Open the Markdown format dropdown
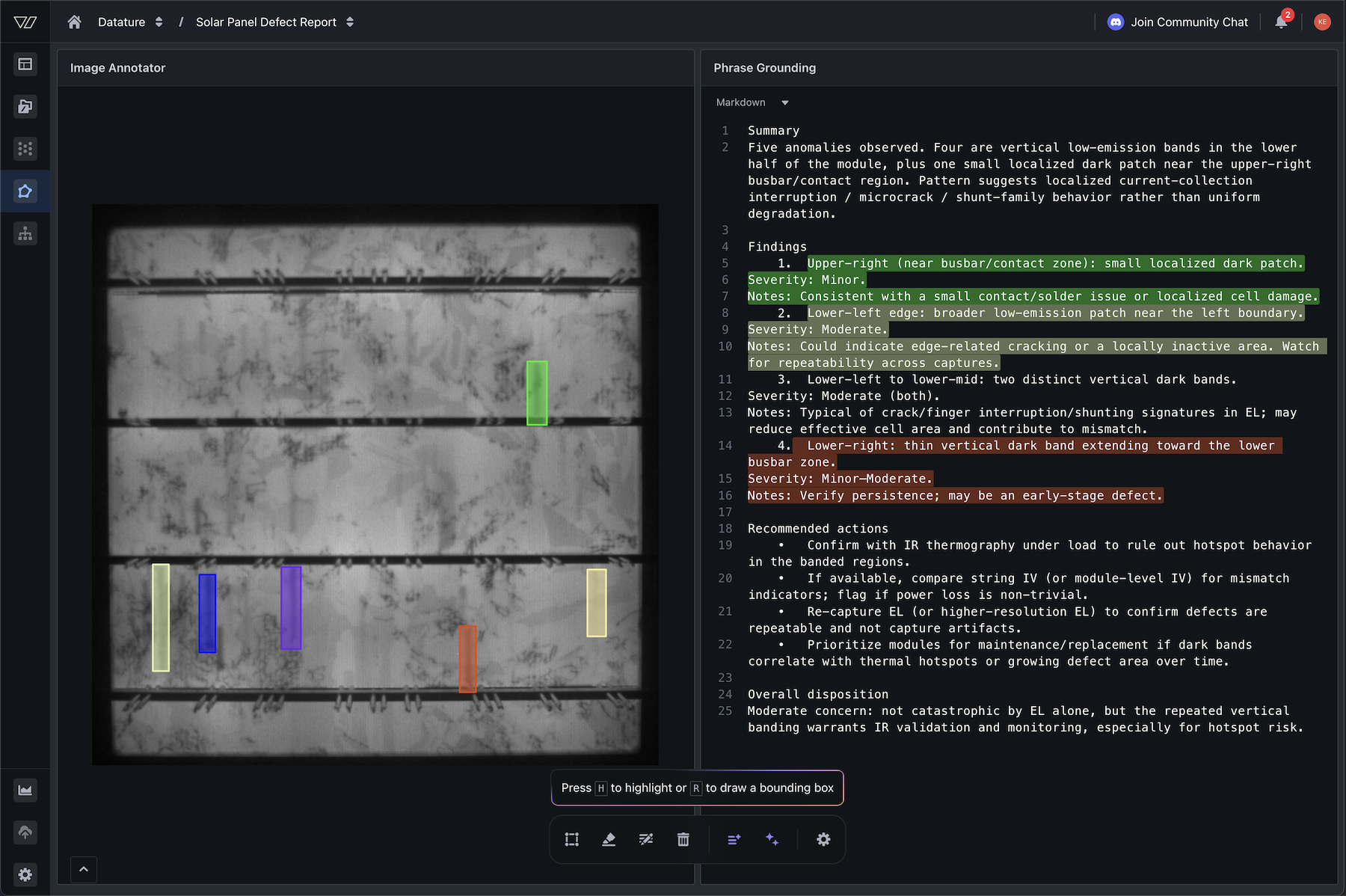Image resolution: width=1346 pixels, height=896 pixels. [x=752, y=102]
